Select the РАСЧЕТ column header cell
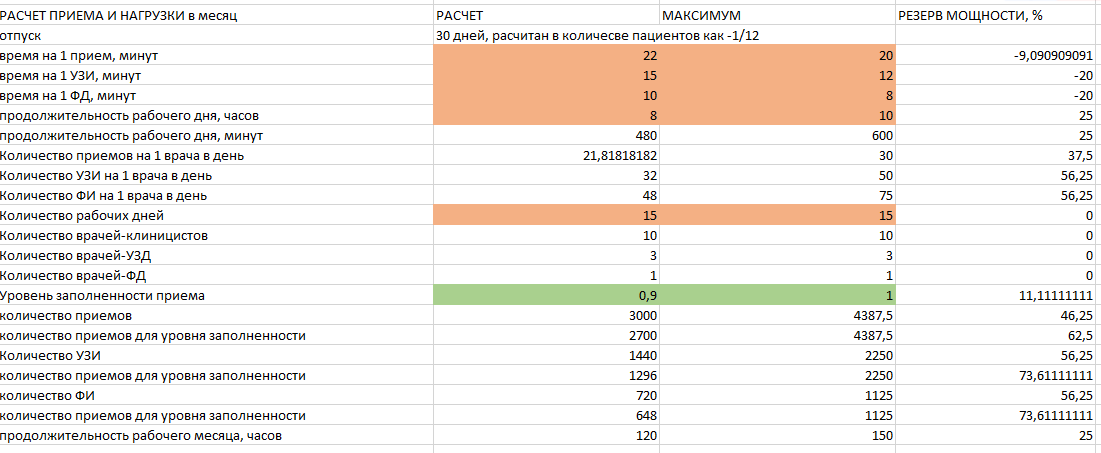The image size is (1101, 453). 547,15
